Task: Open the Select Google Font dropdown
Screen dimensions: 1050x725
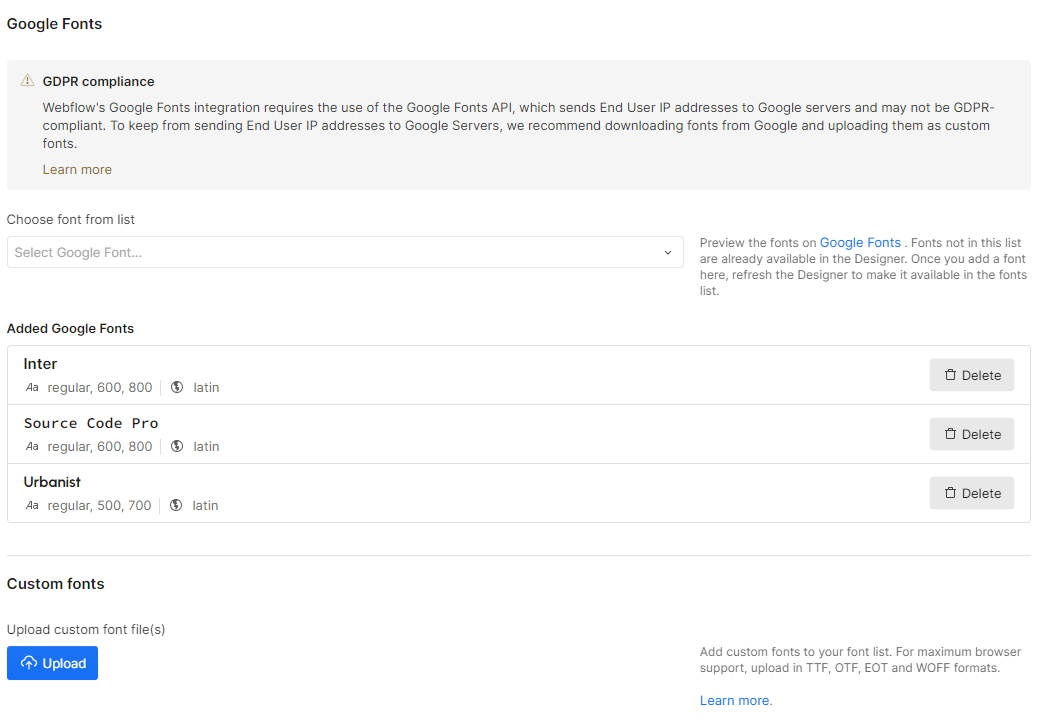Action: coord(345,252)
